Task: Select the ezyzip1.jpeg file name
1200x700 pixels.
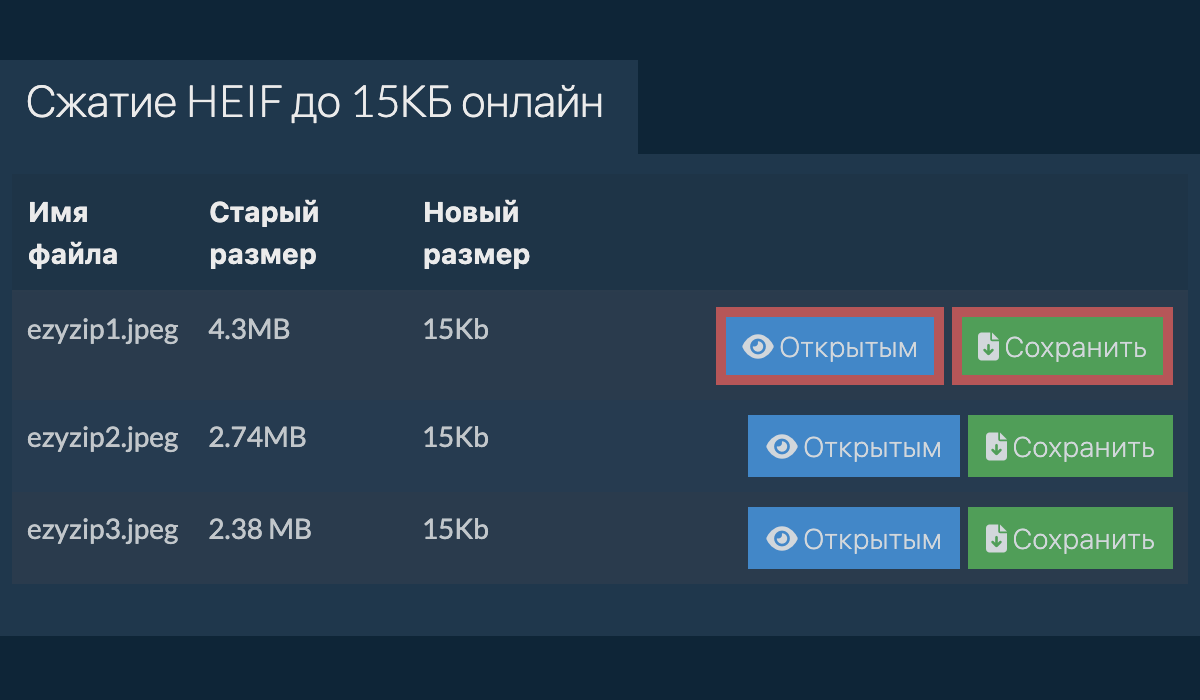Action: coord(102,330)
